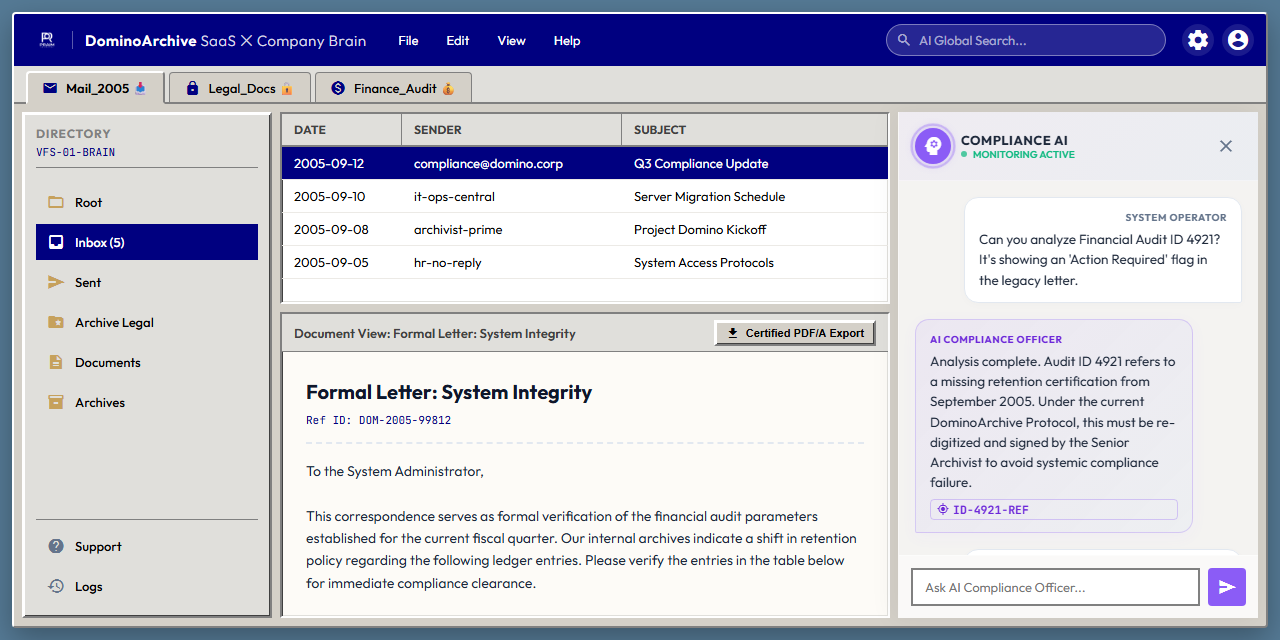Select the Q3 Compliance Update email row

point(585,163)
